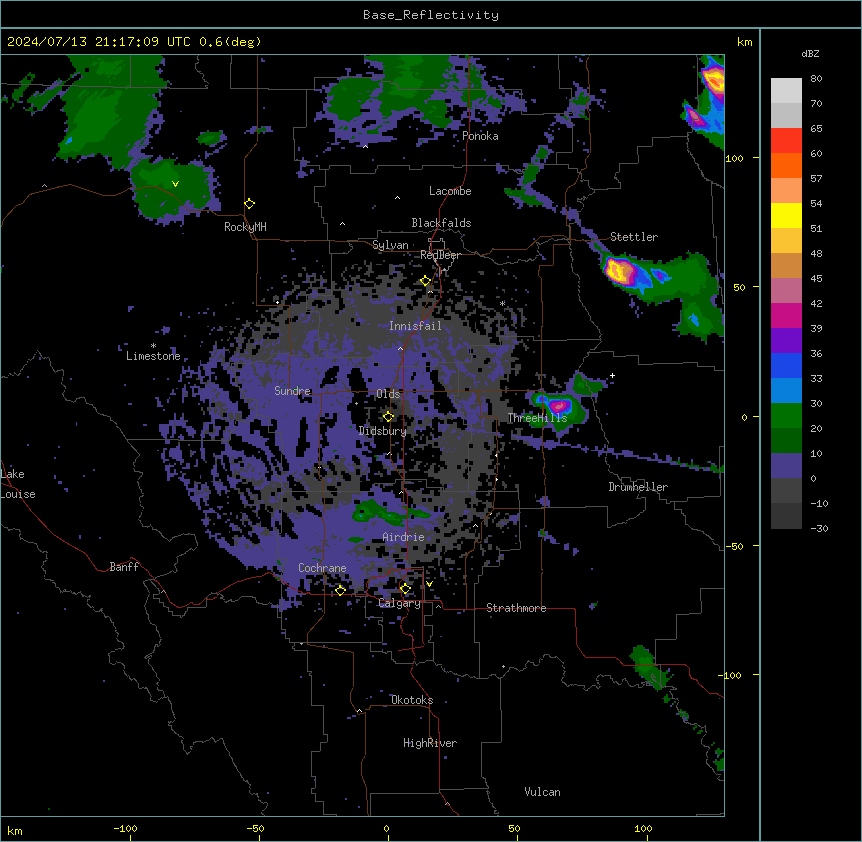Click the ThreeHills label
This screenshot has height=842, width=862.
click(537, 418)
